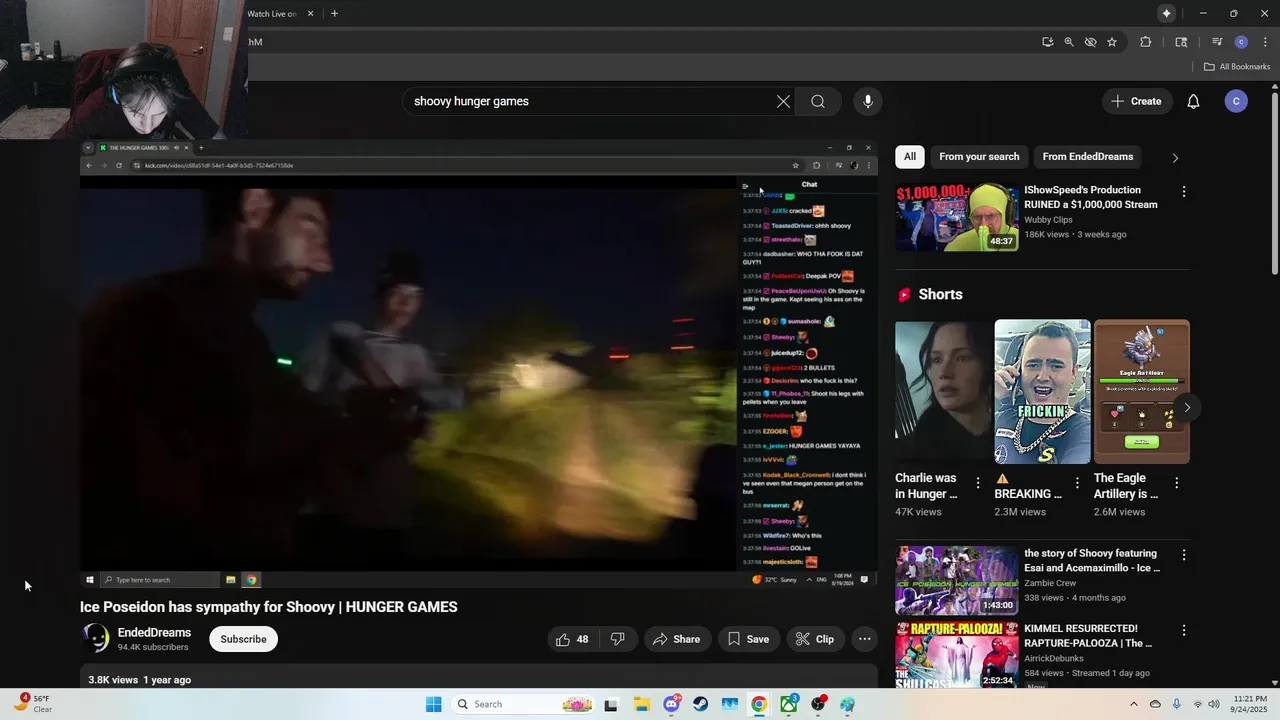Click the Wubby Clips channel name
This screenshot has height=720, width=1280.
tap(1048, 220)
